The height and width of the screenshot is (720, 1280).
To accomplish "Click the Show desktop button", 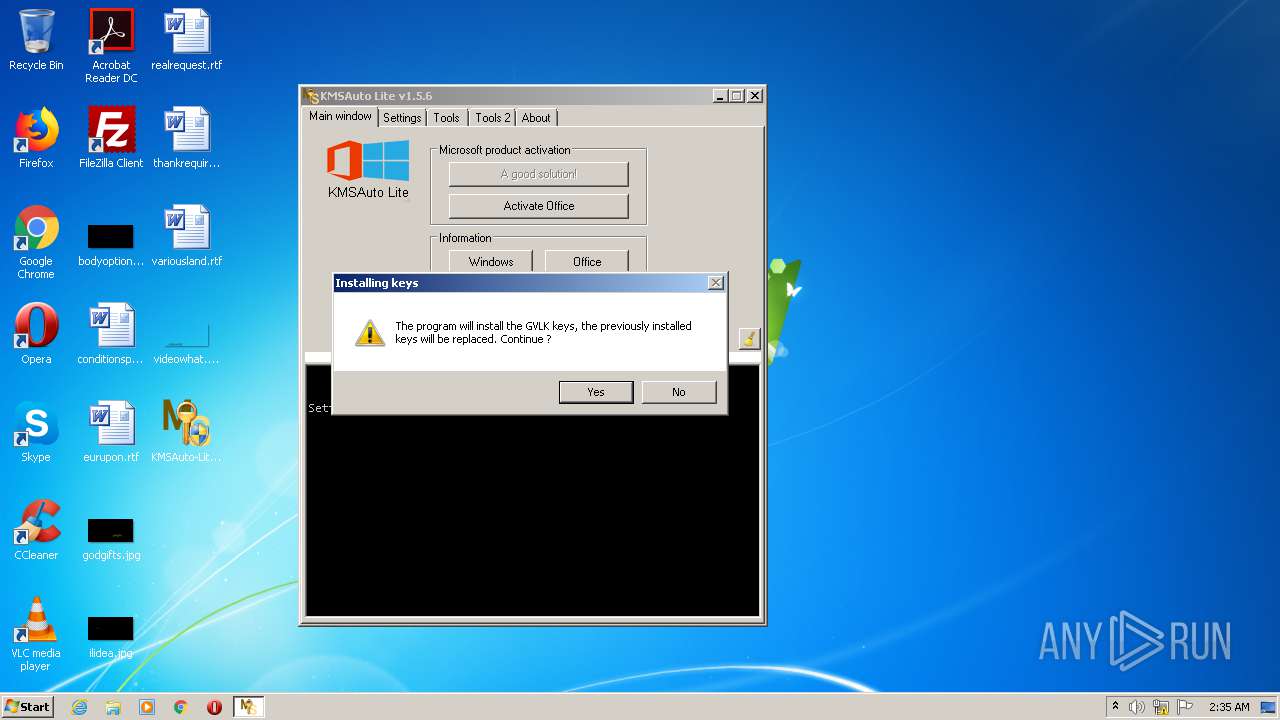I will tap(1269, 707).
